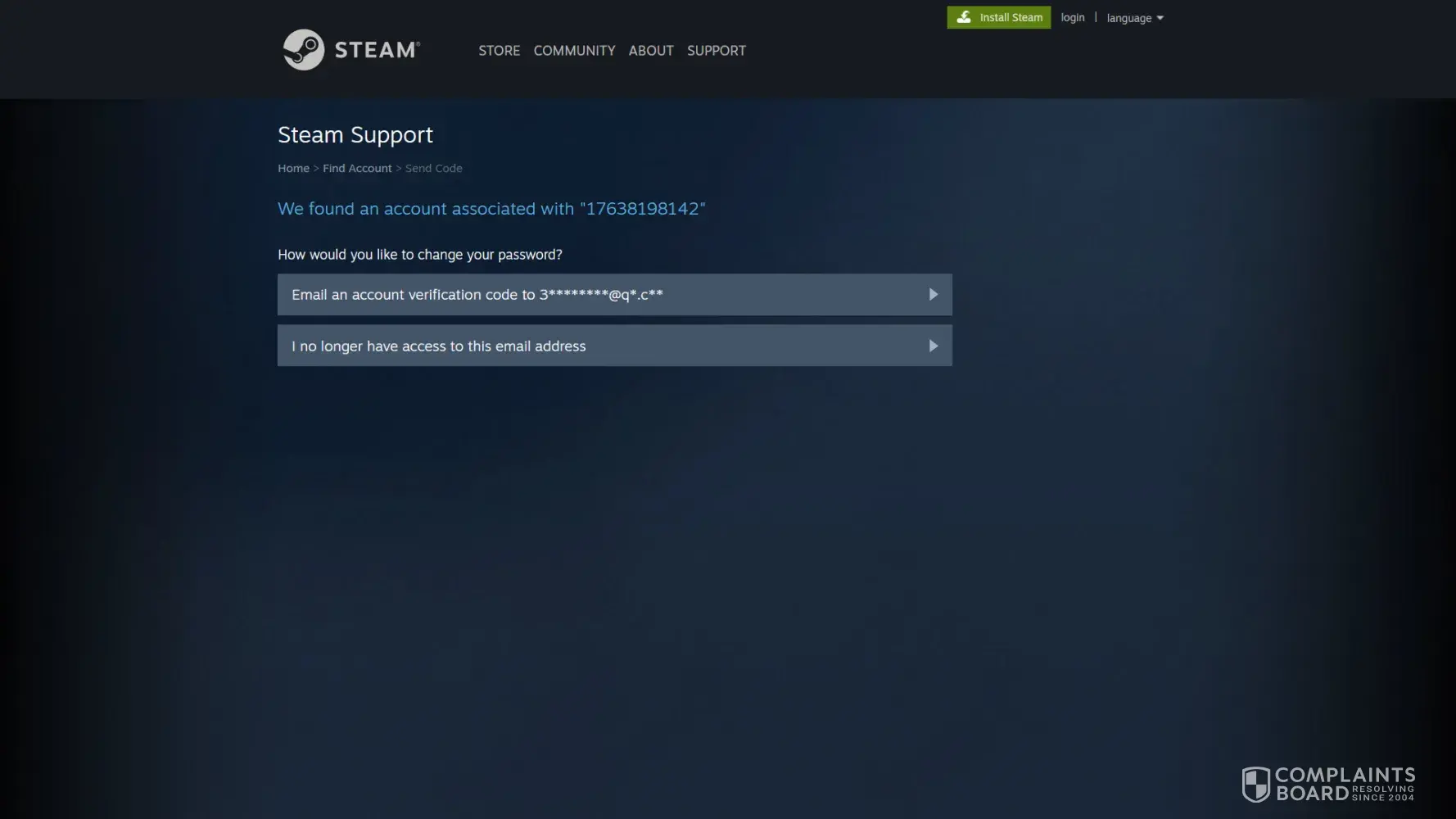Go to the ABOUT page
The width and height of the screenshot is (1456, 819).
(650, 51)
